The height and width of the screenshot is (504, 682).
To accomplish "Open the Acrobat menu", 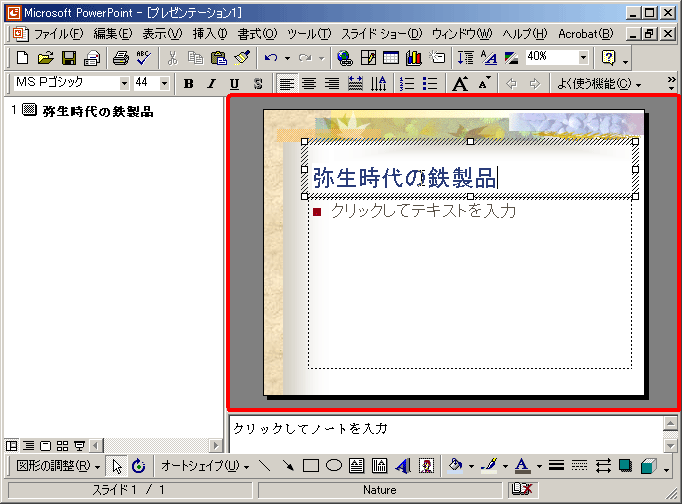I will click(585, 34).
